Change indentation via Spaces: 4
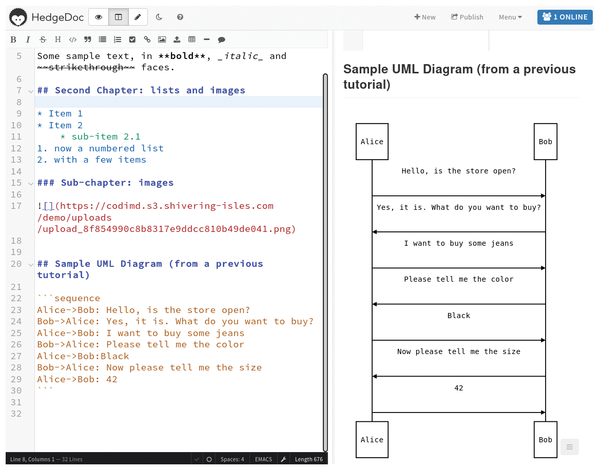600x470 pixels. [x=232, y=459]
